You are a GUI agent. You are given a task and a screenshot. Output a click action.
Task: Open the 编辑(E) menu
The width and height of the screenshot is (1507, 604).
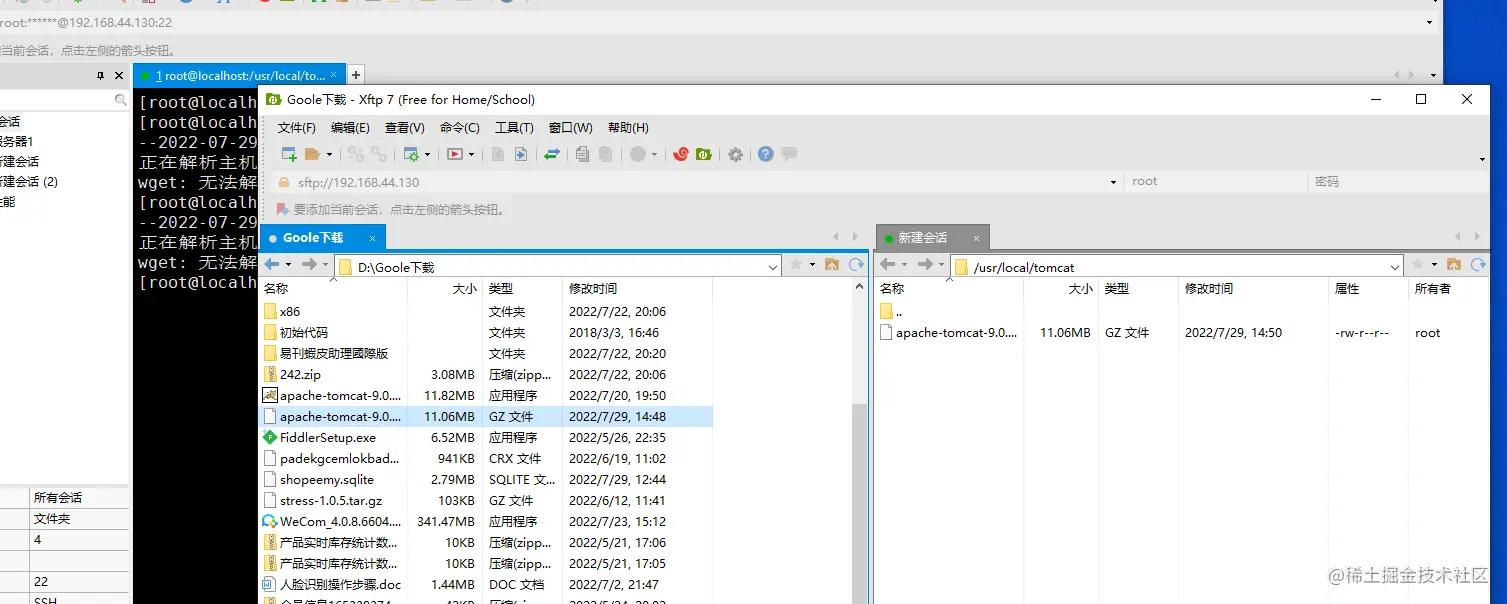tap(350, 128)
